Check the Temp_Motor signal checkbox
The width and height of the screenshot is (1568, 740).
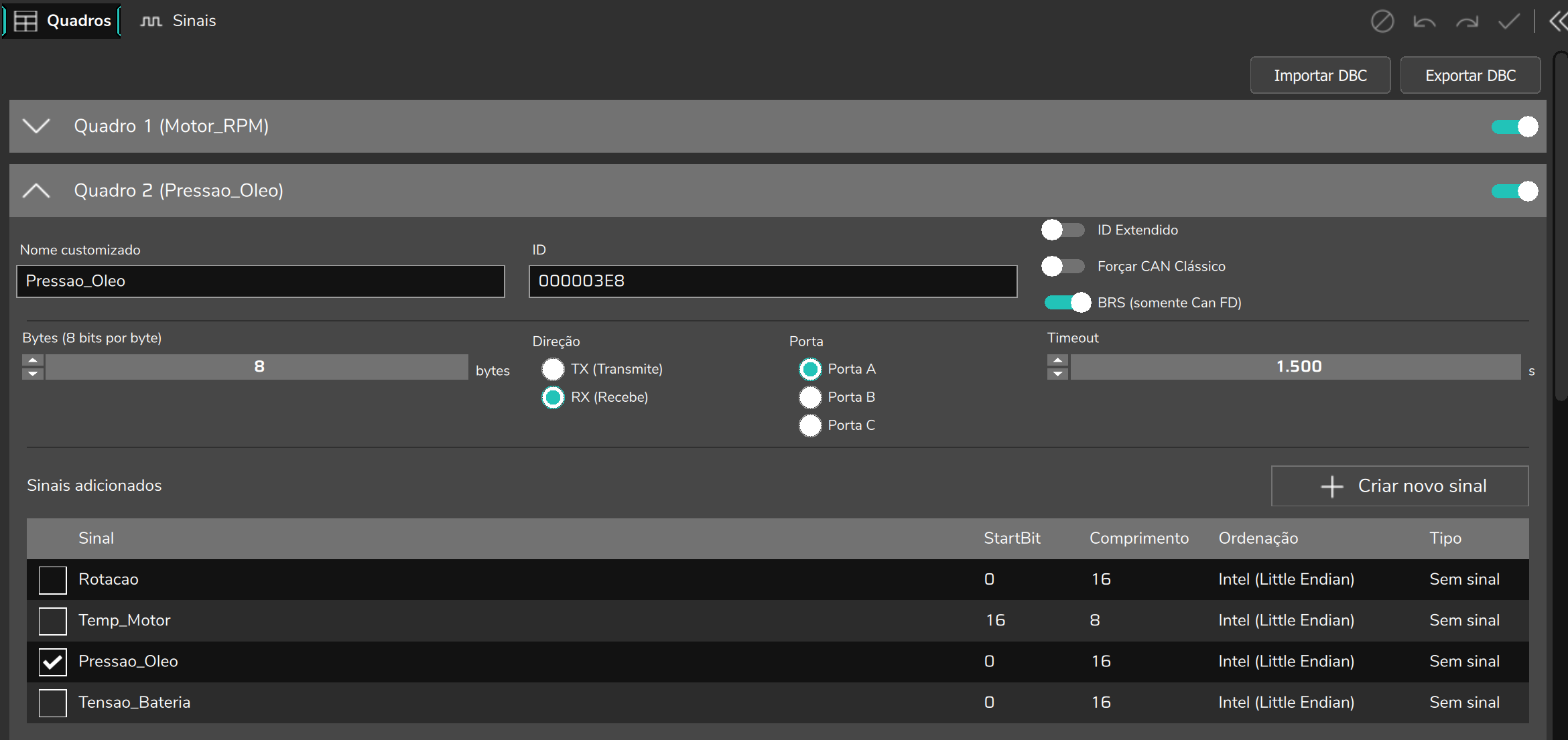(52, 621)
